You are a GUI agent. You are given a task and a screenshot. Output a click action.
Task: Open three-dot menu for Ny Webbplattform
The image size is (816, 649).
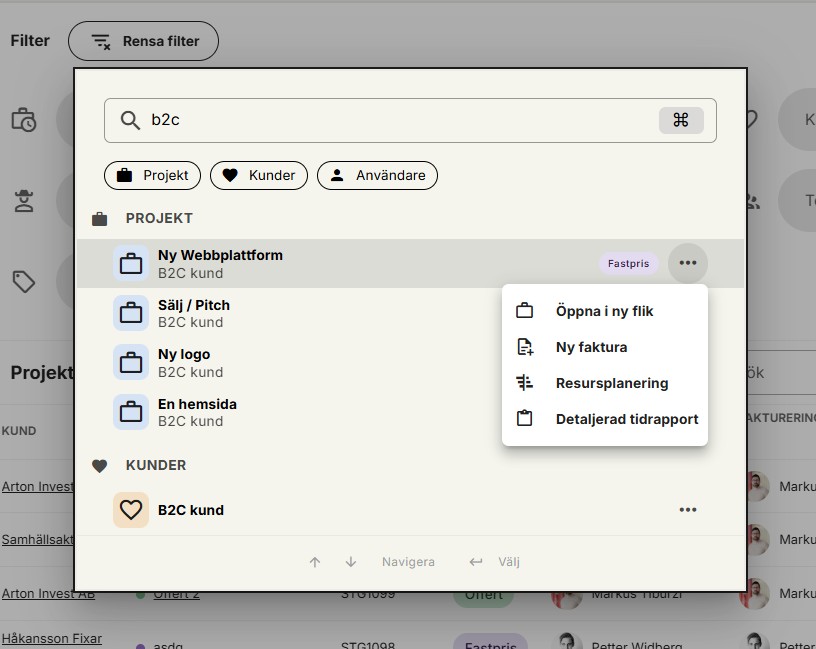687,264
